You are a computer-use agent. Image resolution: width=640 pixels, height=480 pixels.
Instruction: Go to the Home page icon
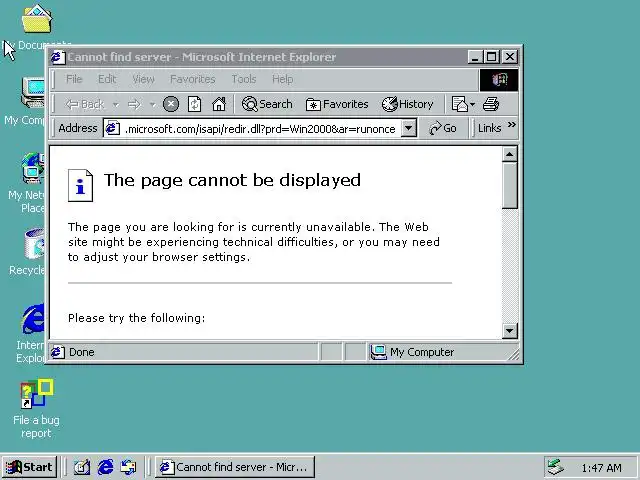pos(219,104)
